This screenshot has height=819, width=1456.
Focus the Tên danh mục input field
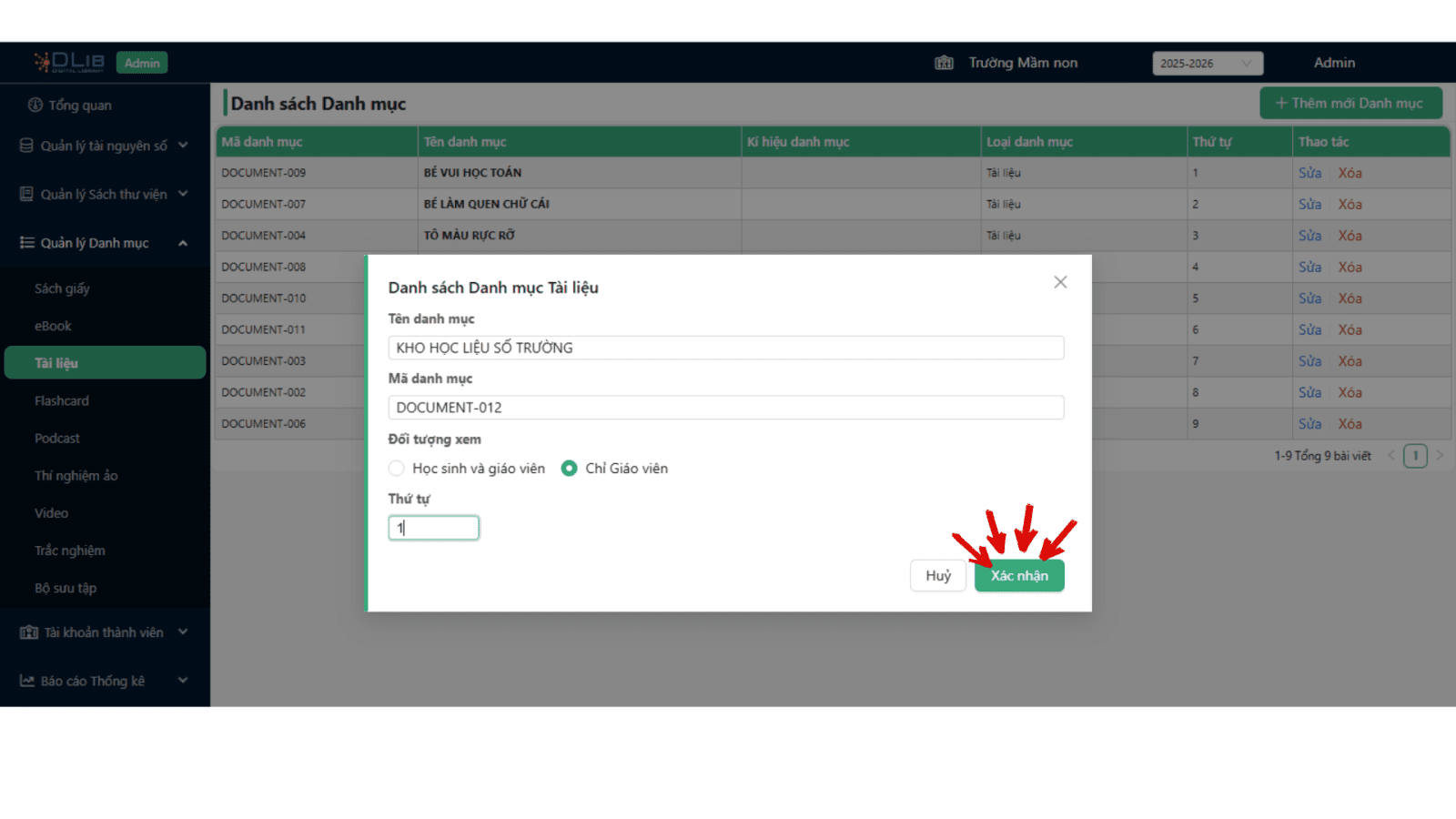pos(725,348)
